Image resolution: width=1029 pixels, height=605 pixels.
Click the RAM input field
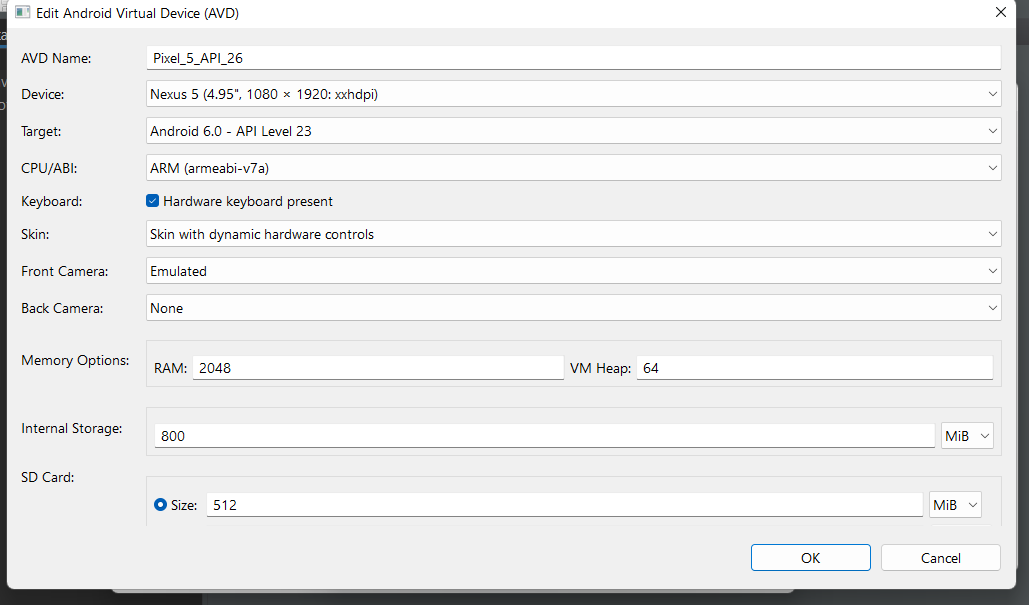point(378,367)
